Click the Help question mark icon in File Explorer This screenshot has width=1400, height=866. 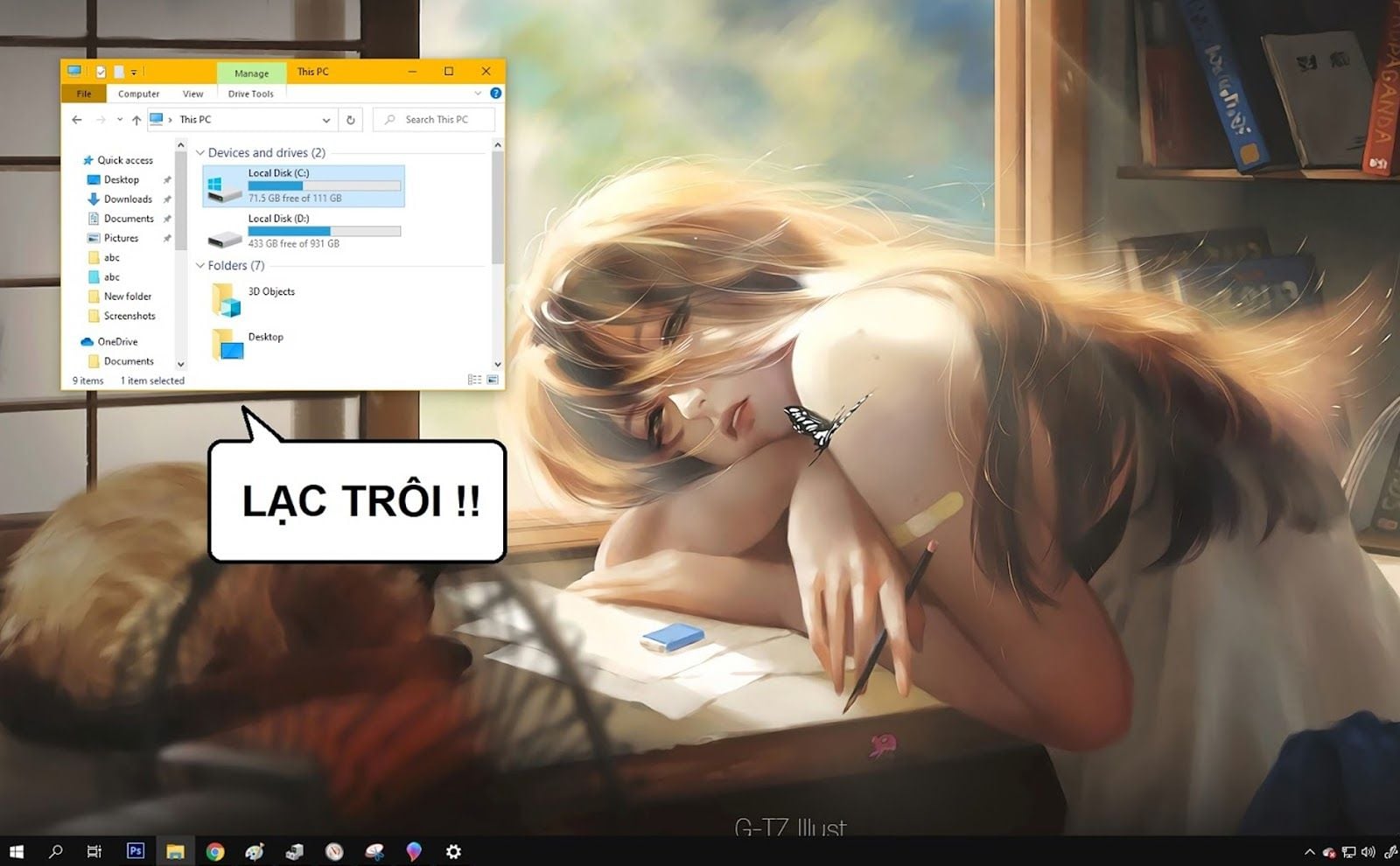click(x=496, y=94)
